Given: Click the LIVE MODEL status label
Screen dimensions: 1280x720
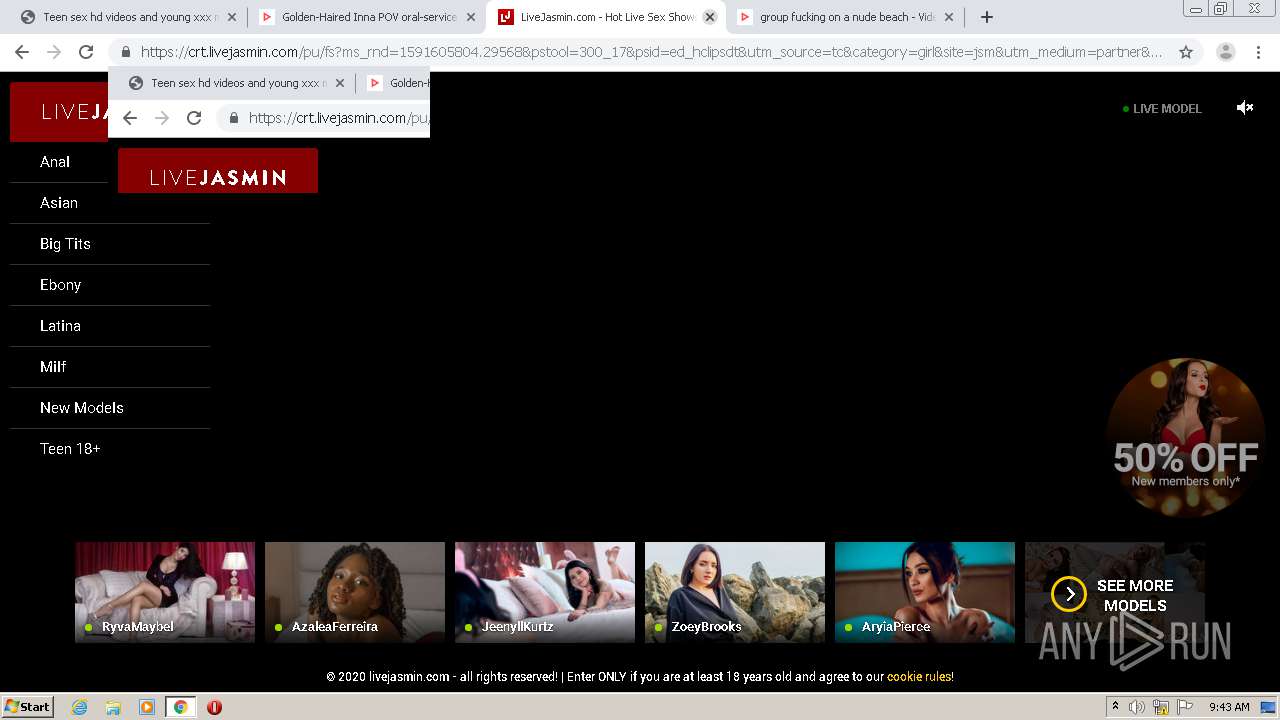Looking at the screenshot, I should pos(1162,108).
